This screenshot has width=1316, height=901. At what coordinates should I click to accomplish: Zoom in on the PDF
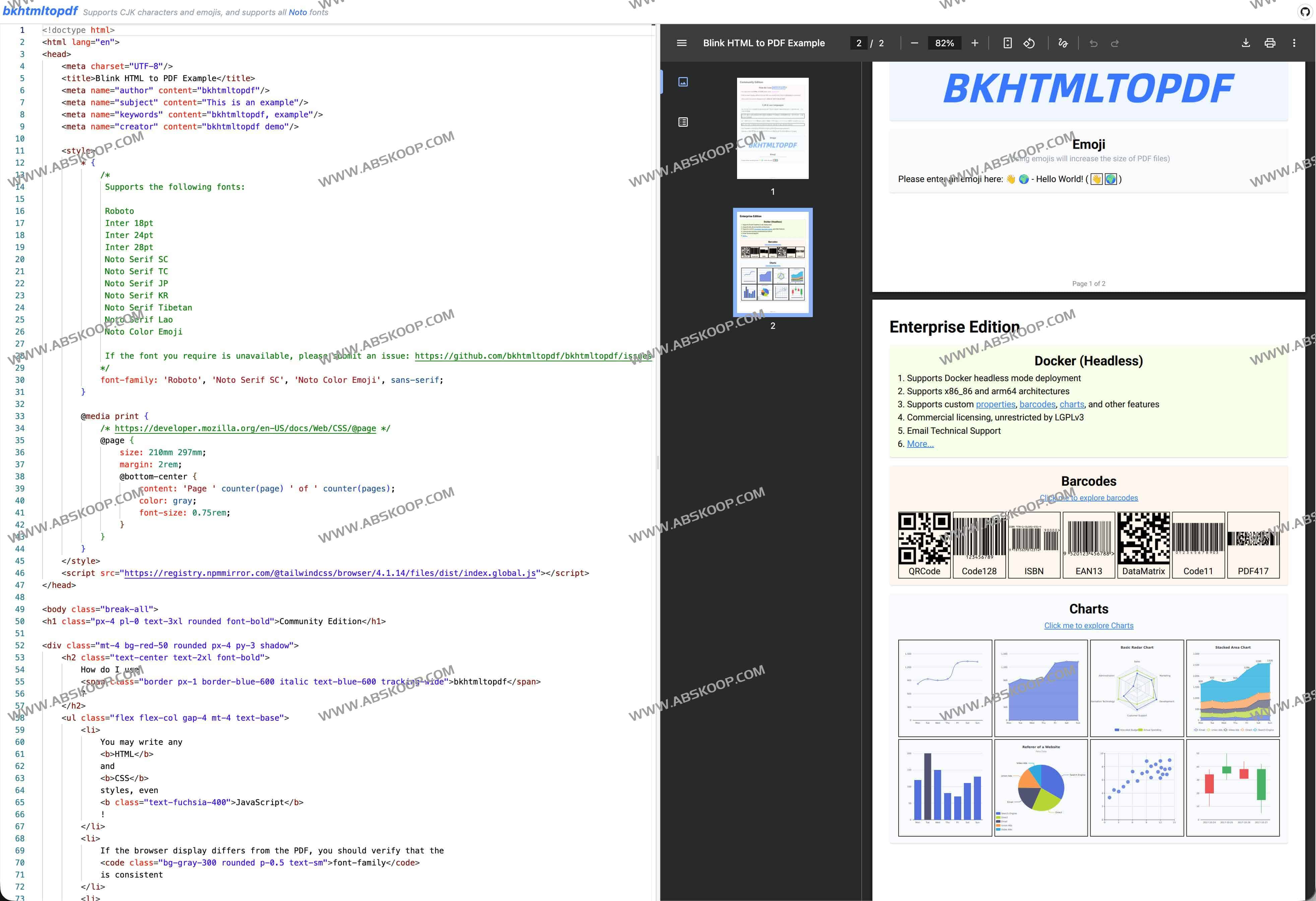(x=975, y=43)
